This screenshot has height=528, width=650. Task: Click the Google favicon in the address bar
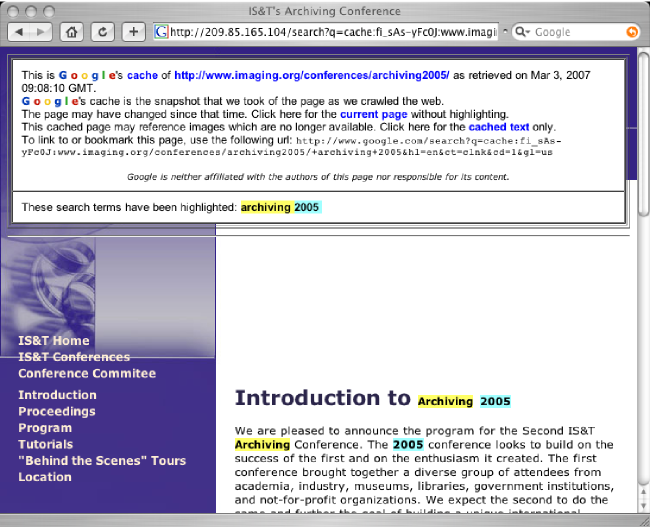coord(161,31)
